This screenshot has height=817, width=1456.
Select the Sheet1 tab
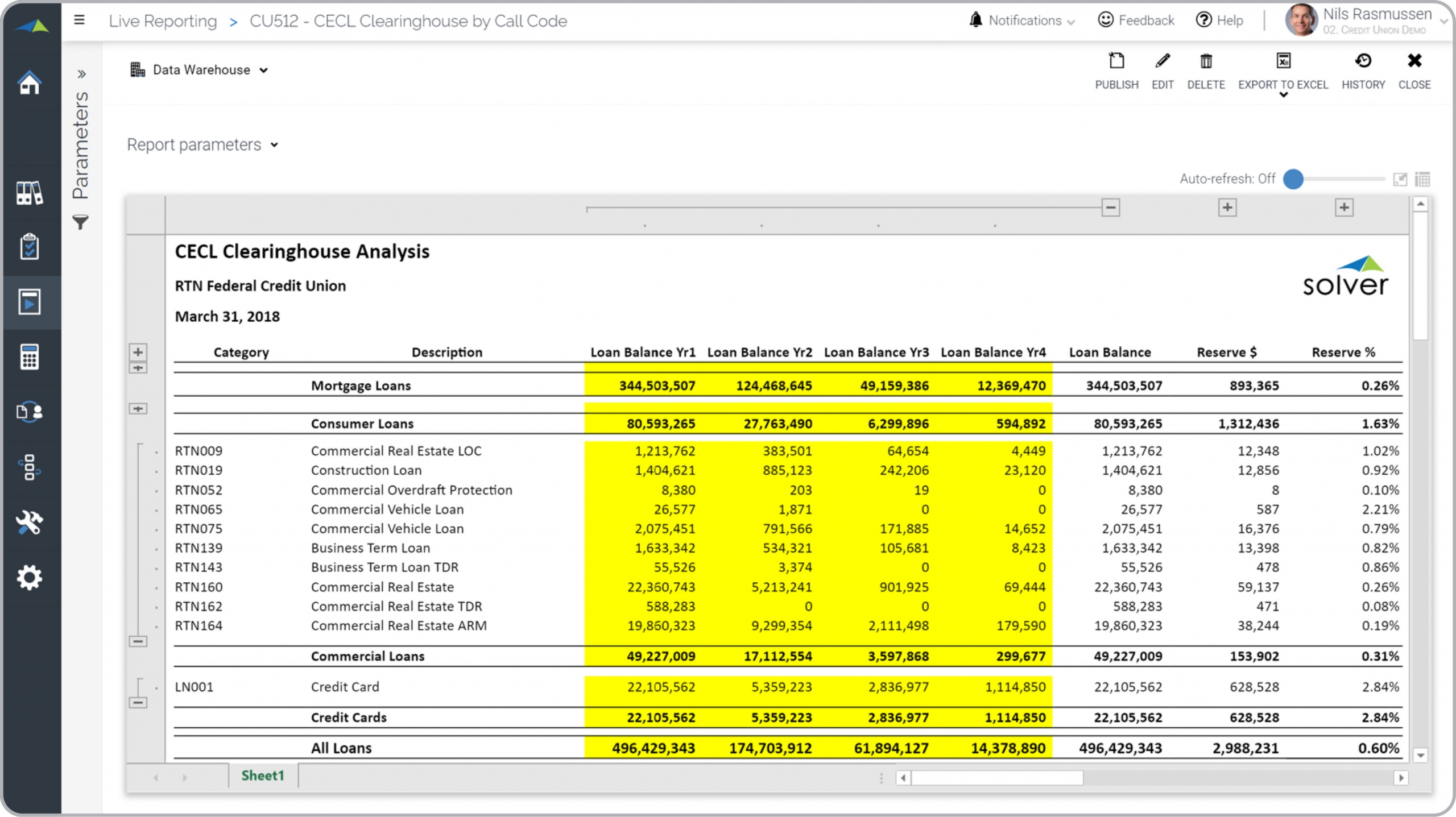pos(262,775)
